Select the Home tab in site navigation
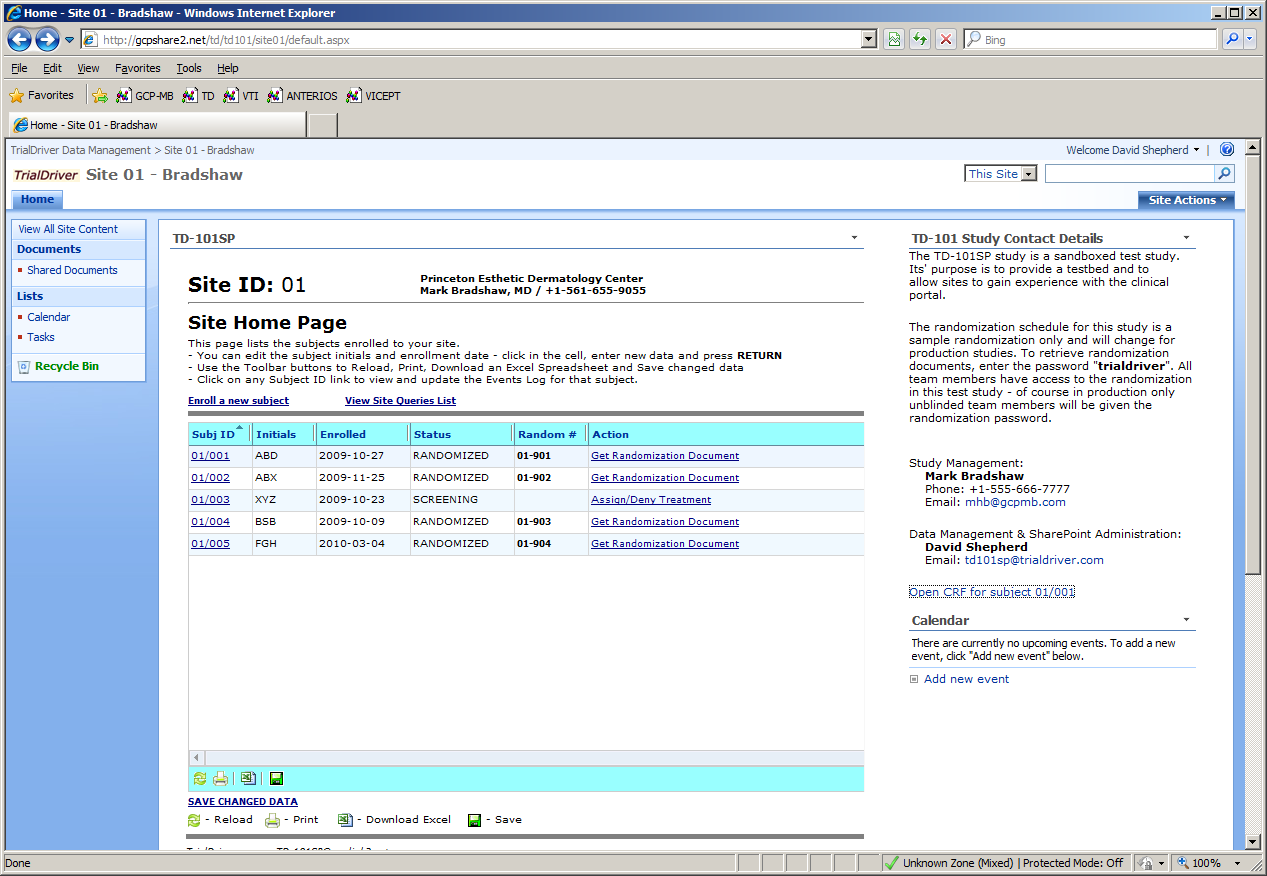This screenshot has width=1267, height=876. coord(38,200)
